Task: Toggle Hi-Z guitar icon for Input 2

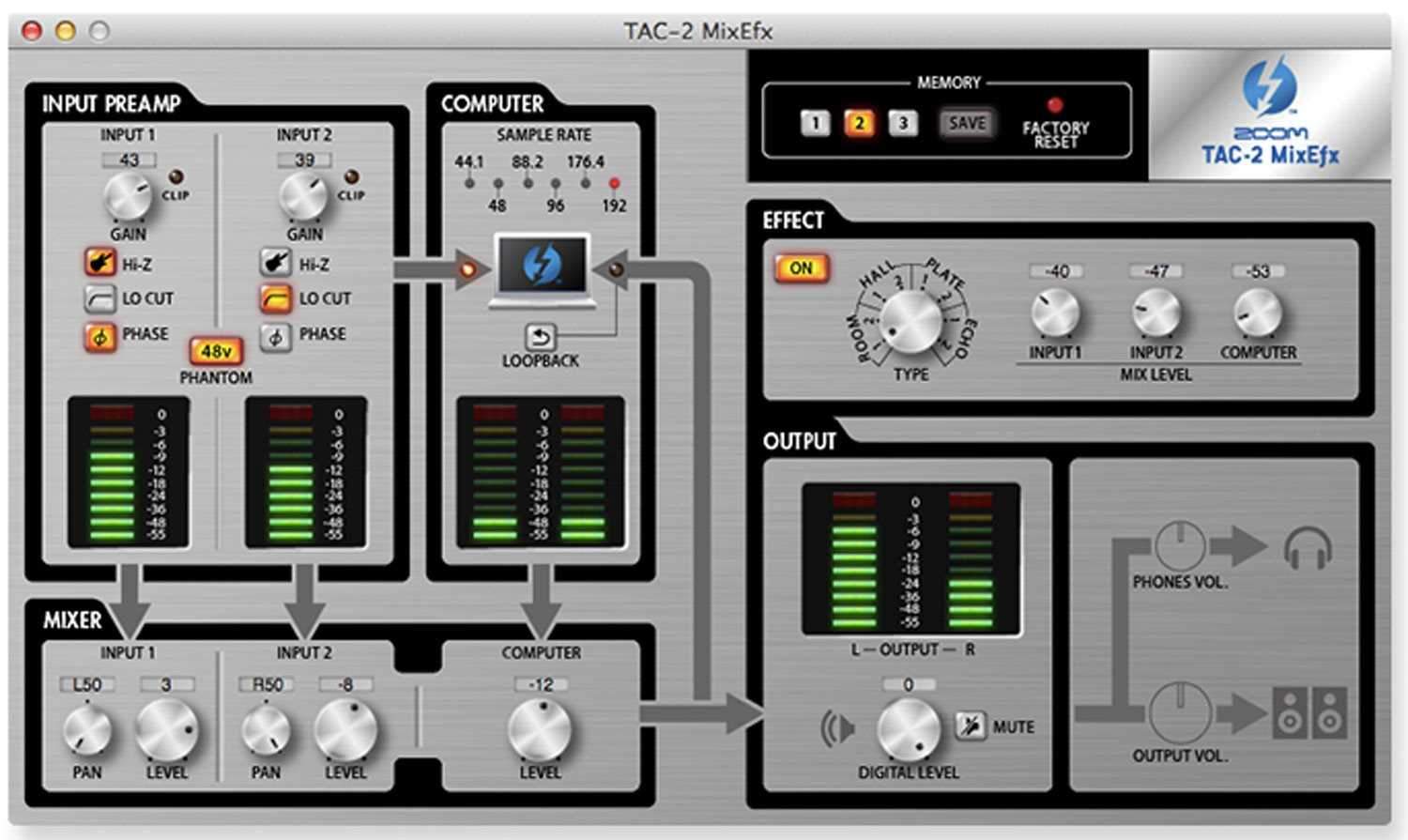Action: (275, 263)
